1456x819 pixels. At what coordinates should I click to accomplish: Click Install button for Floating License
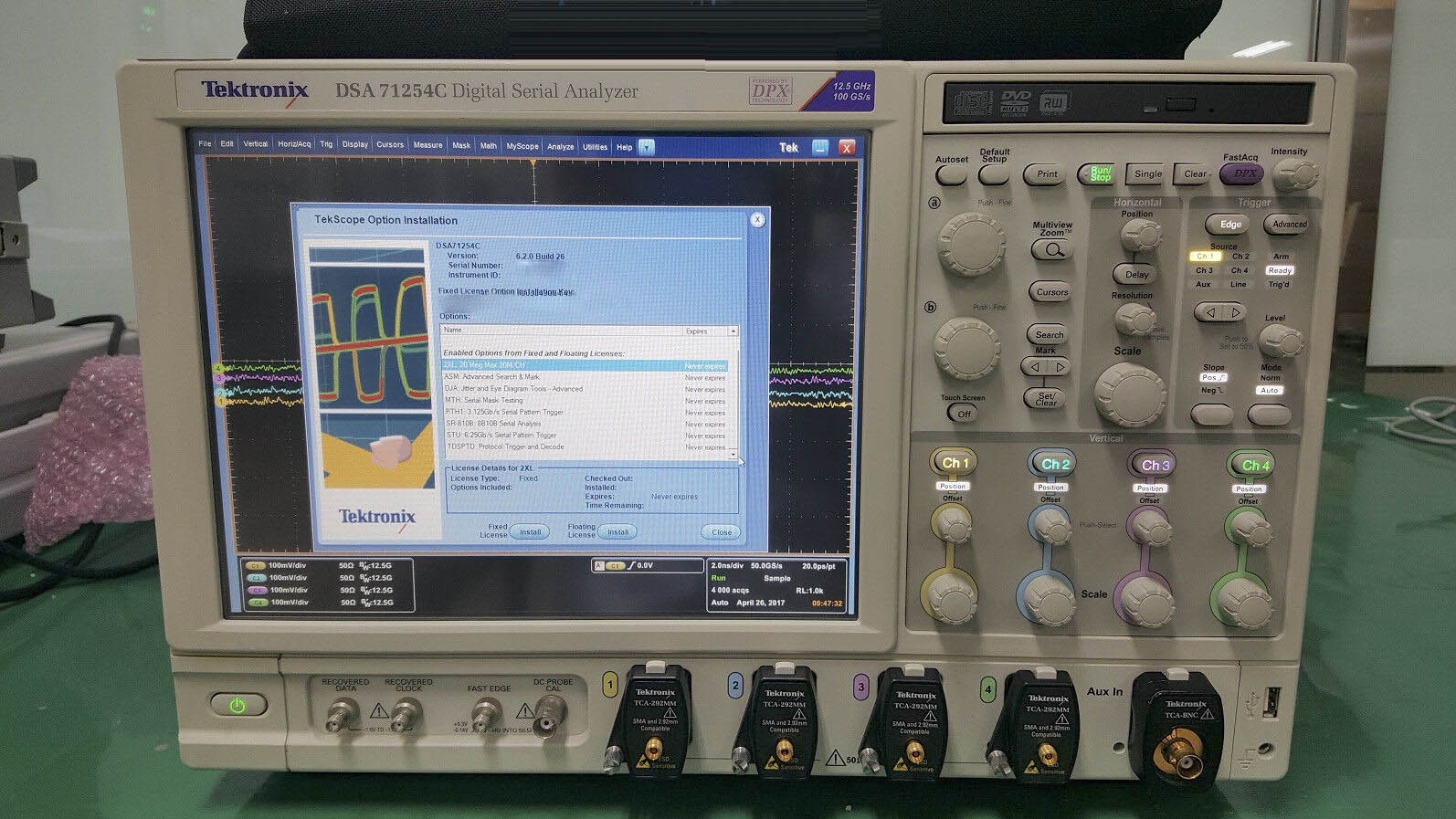pos(617,531)
